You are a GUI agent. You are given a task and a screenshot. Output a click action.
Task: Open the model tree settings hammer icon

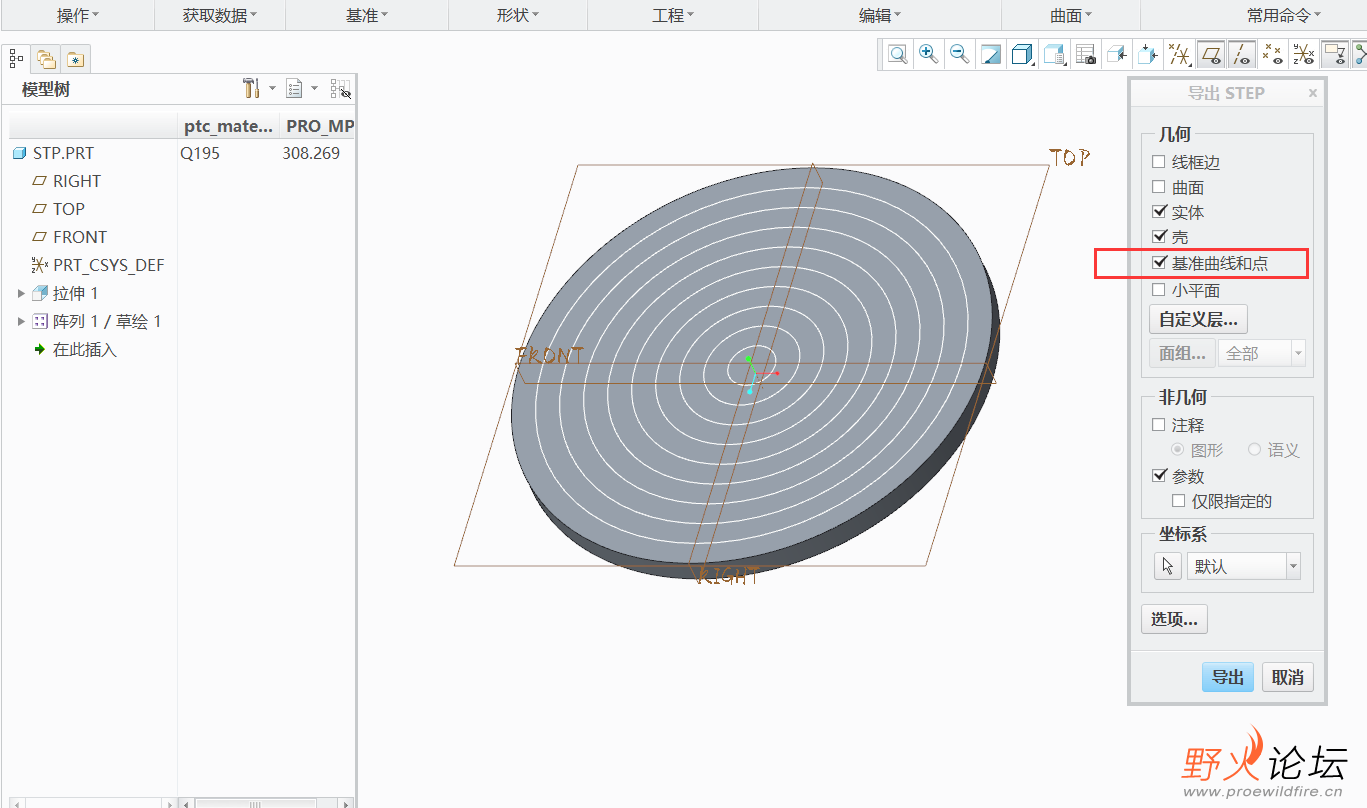click(x=251, y=89)
